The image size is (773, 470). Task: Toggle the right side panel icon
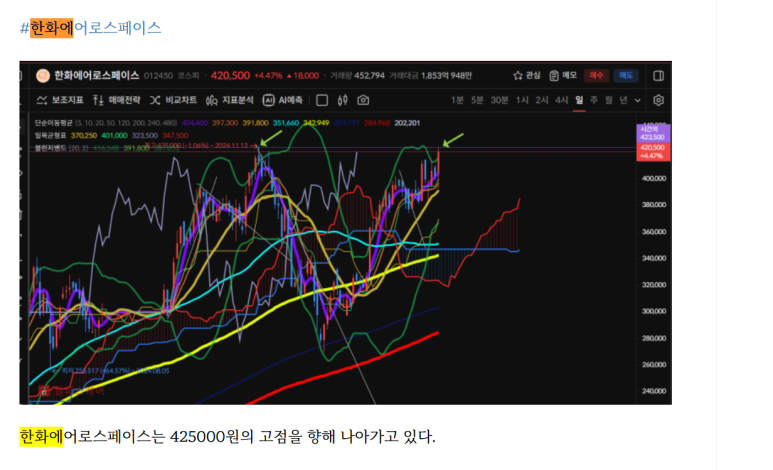658,75
